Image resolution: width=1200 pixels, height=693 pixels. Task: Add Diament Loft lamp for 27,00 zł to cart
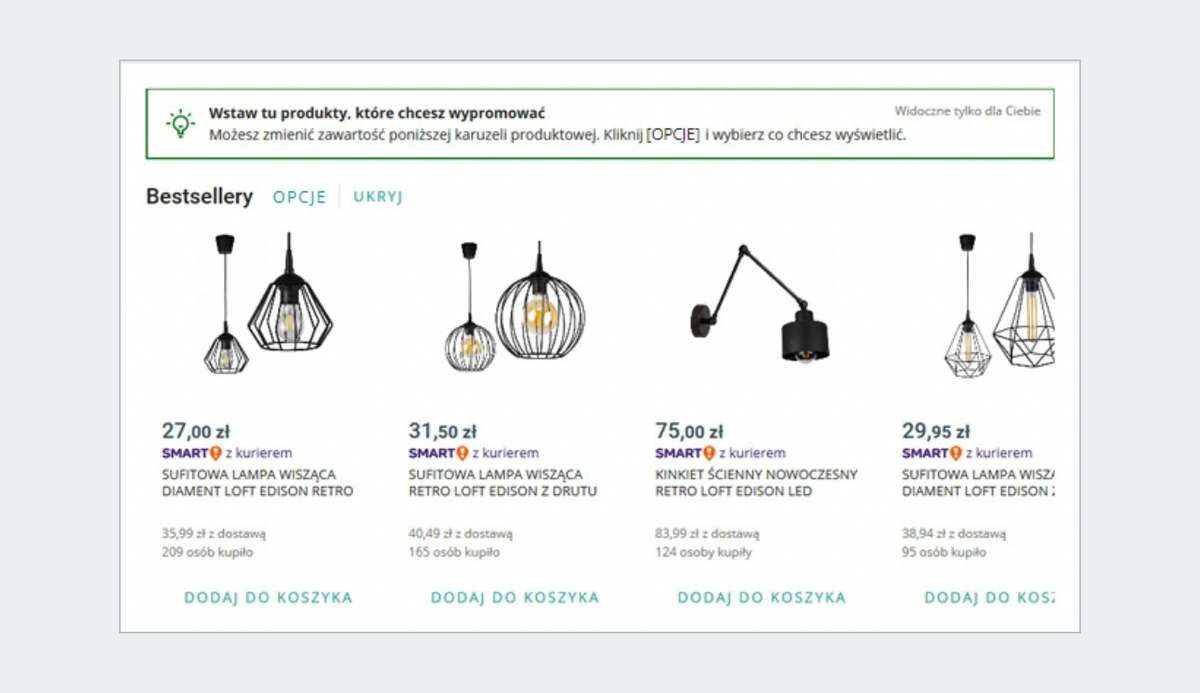click(268, 598)
